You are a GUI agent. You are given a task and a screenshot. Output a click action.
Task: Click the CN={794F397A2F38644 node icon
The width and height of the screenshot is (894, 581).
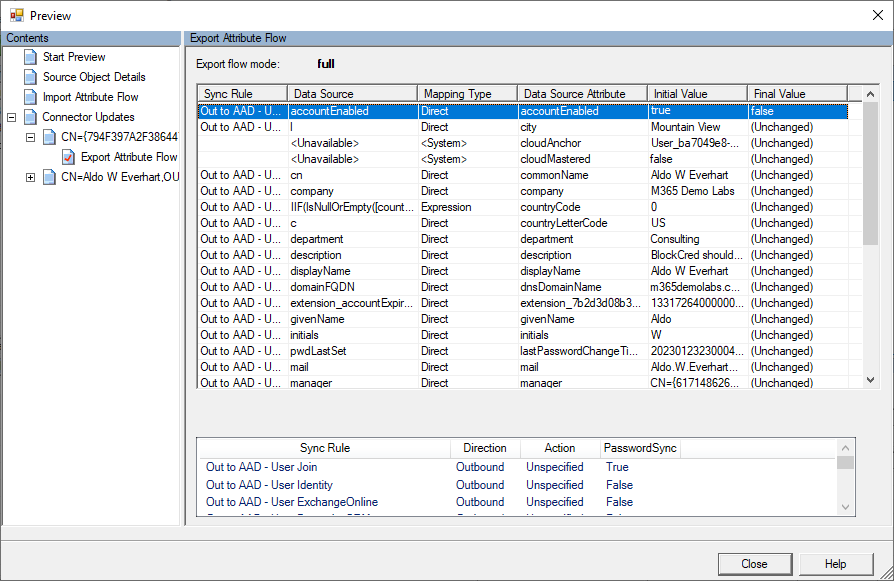click(49, 137)
